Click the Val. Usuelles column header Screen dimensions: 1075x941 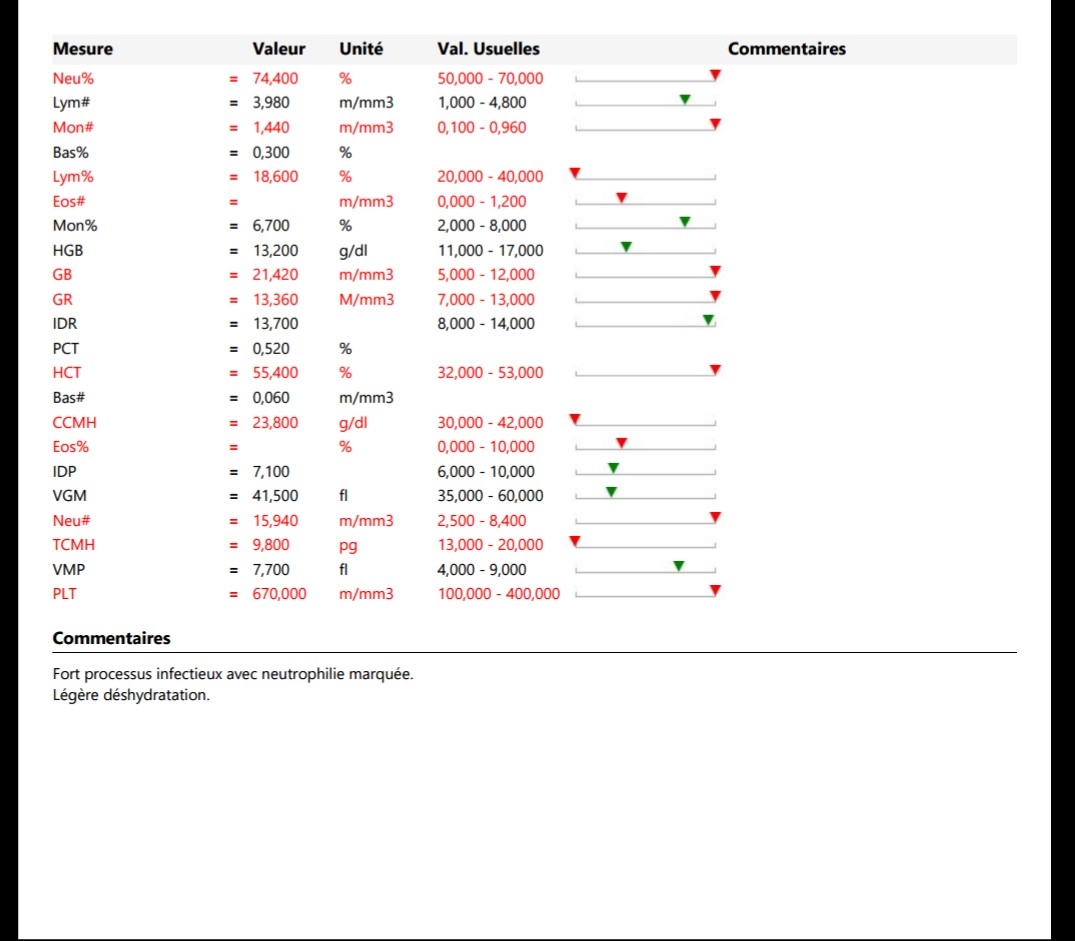tap(488, 49)
